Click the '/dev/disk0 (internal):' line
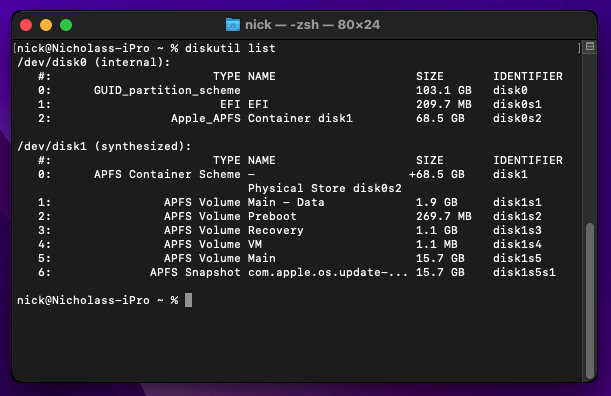Image resolution: width=611 pixels, height=396 pixels. pyautogui.click(x=94, y=62)
